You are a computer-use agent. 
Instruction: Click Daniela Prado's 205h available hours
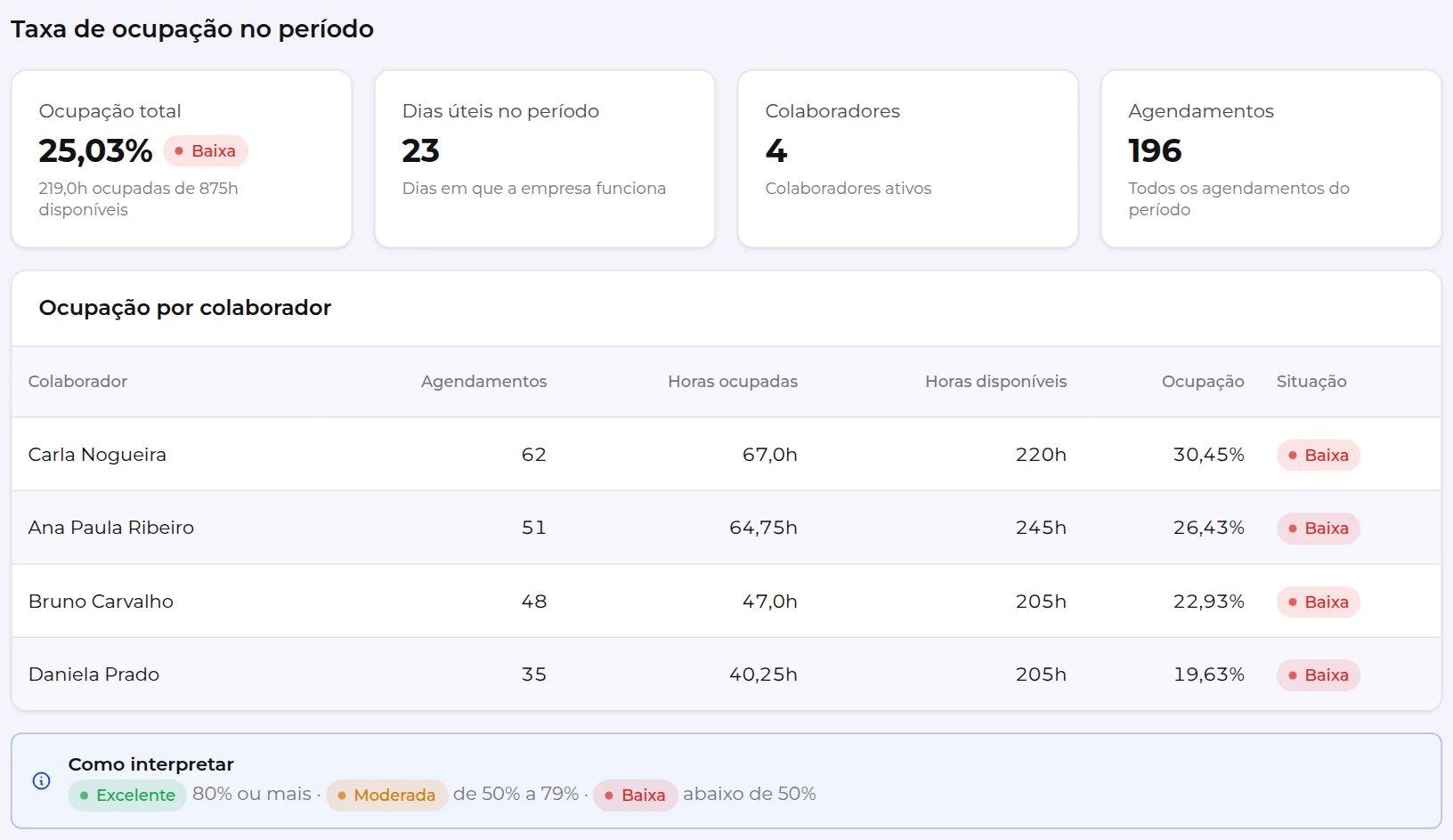[1041, 674]
